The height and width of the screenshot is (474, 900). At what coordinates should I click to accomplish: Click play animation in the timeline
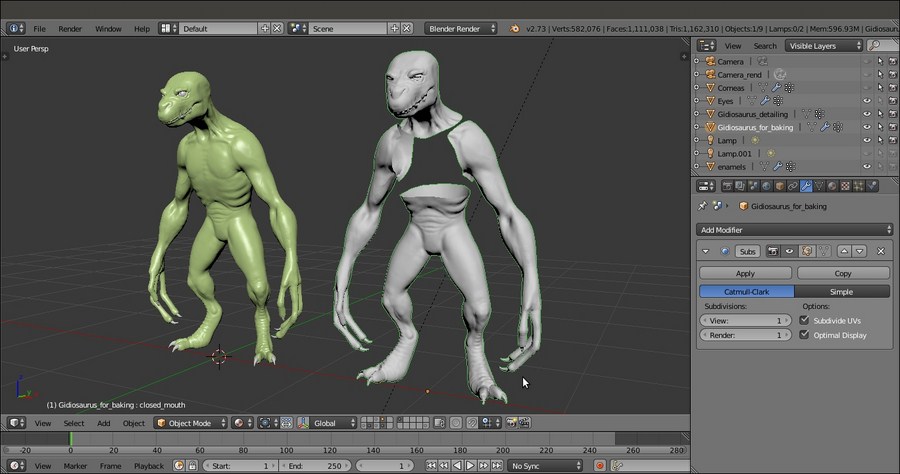point(470,465)
